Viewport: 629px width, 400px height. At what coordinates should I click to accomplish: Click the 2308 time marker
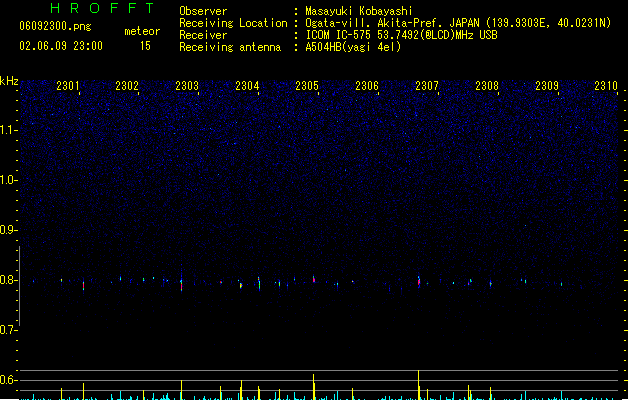(487, 86)
